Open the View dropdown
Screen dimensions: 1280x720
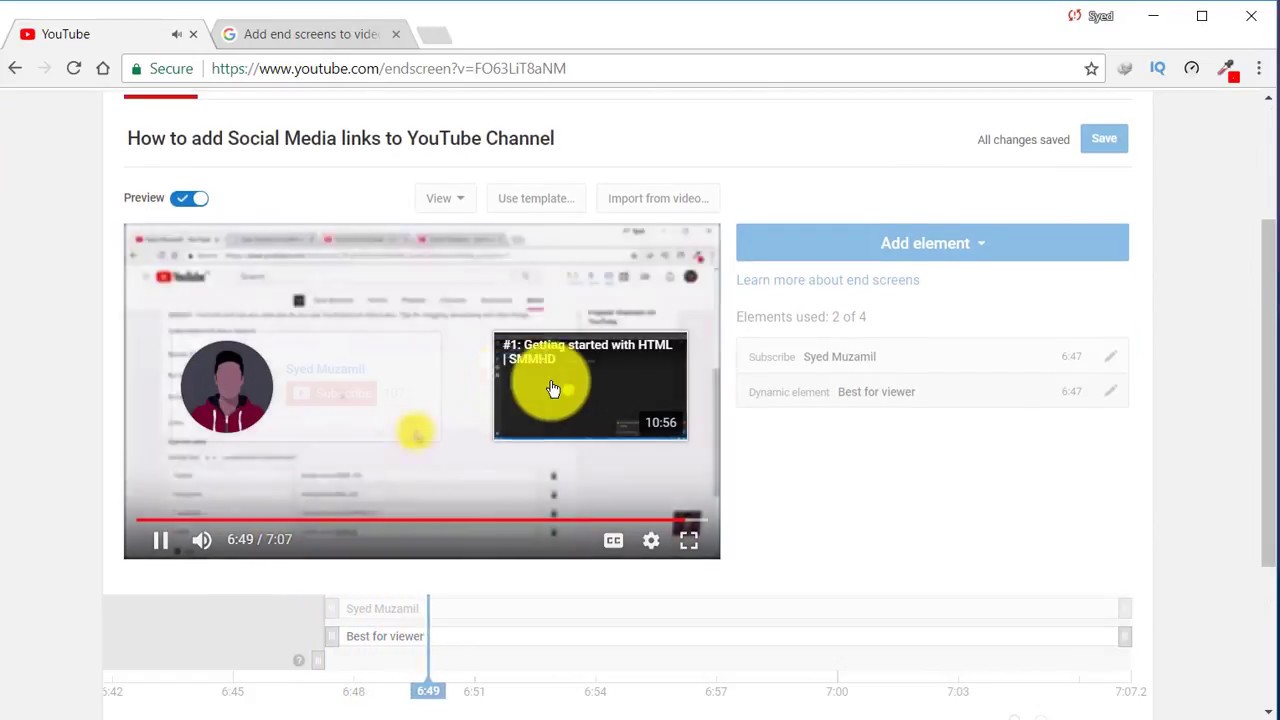[445, 198]
